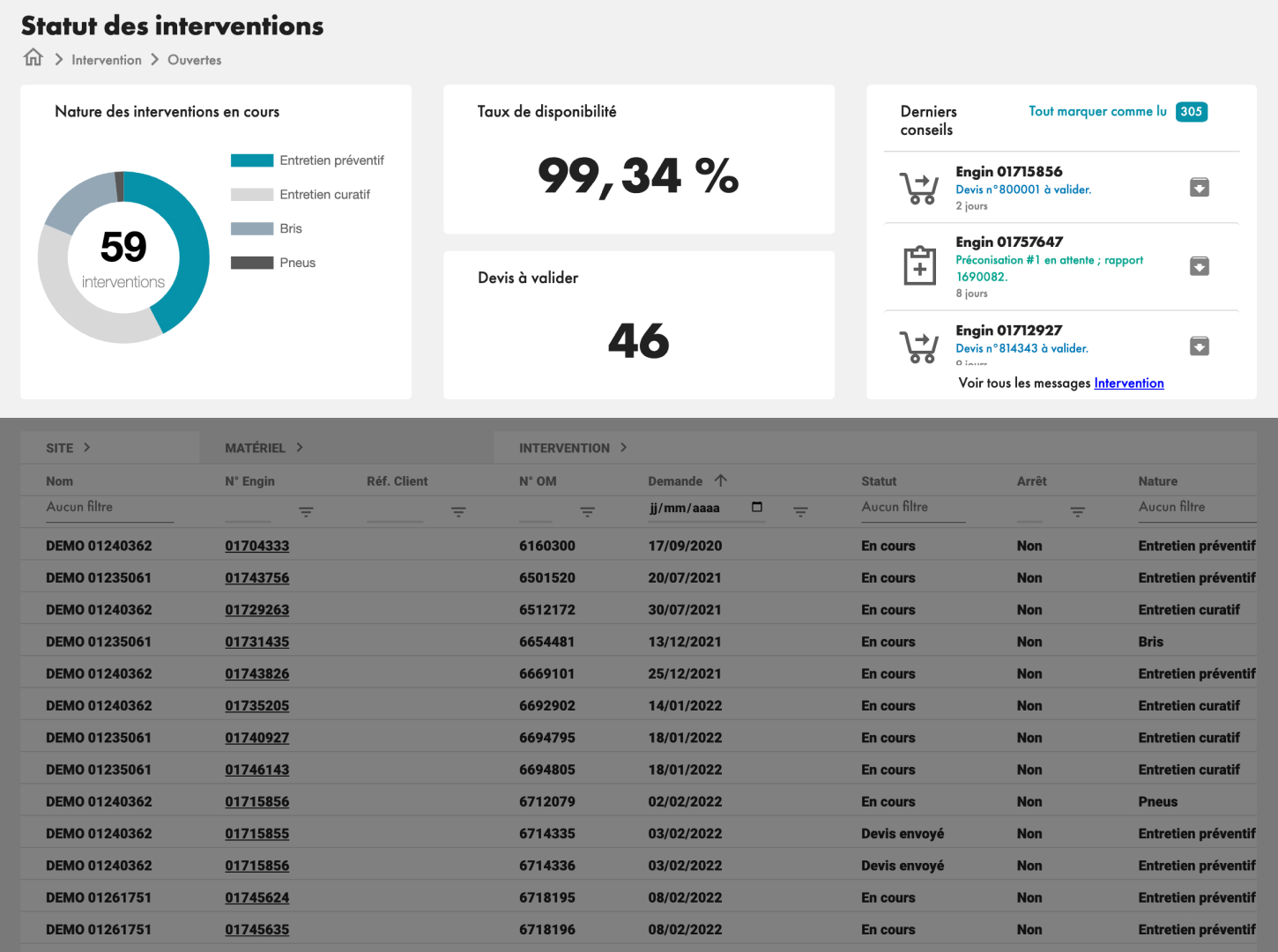
Task: Select date 17/09/2020 cell
Action: (x=685, y=546)
